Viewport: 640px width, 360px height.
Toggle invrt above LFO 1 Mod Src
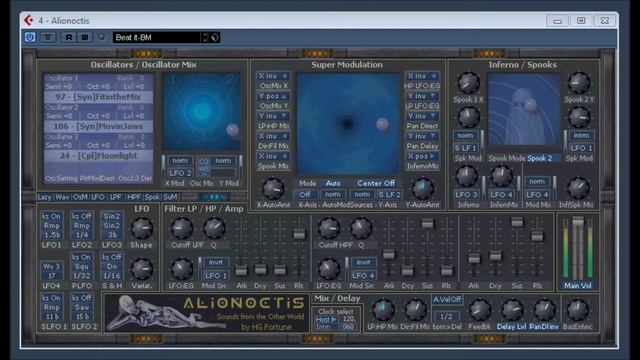[216, 262]
